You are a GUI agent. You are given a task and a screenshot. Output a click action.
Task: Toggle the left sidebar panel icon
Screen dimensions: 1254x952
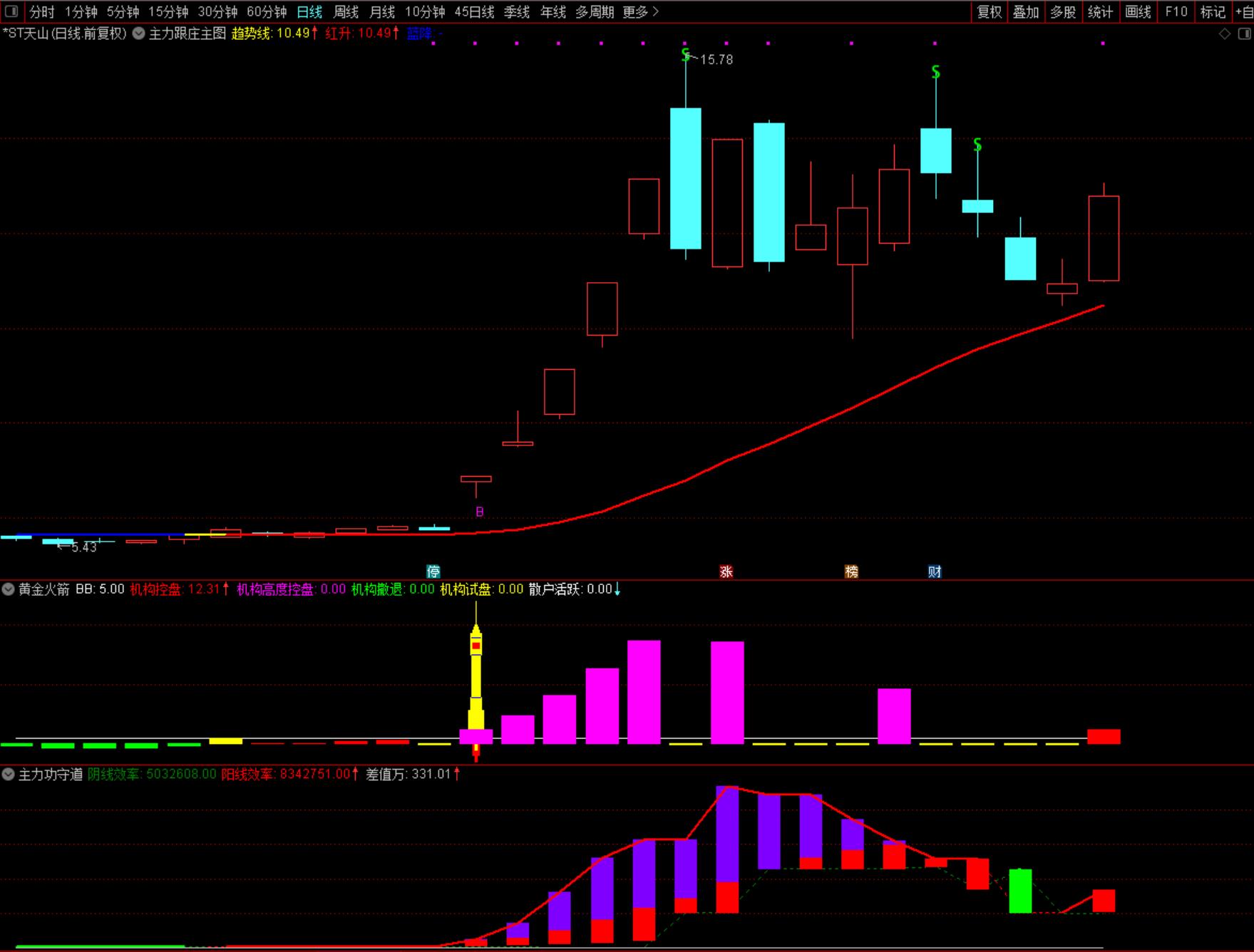click(x=11, y=11)
